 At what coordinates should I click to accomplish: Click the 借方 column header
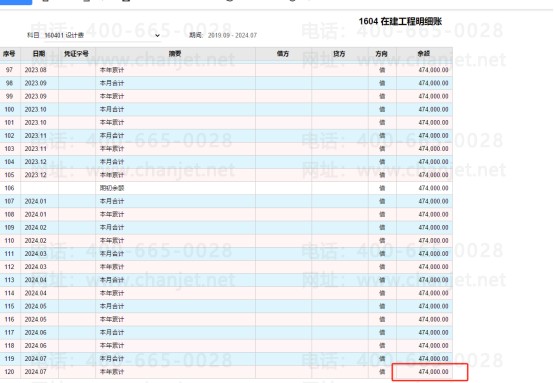[283, 54]
